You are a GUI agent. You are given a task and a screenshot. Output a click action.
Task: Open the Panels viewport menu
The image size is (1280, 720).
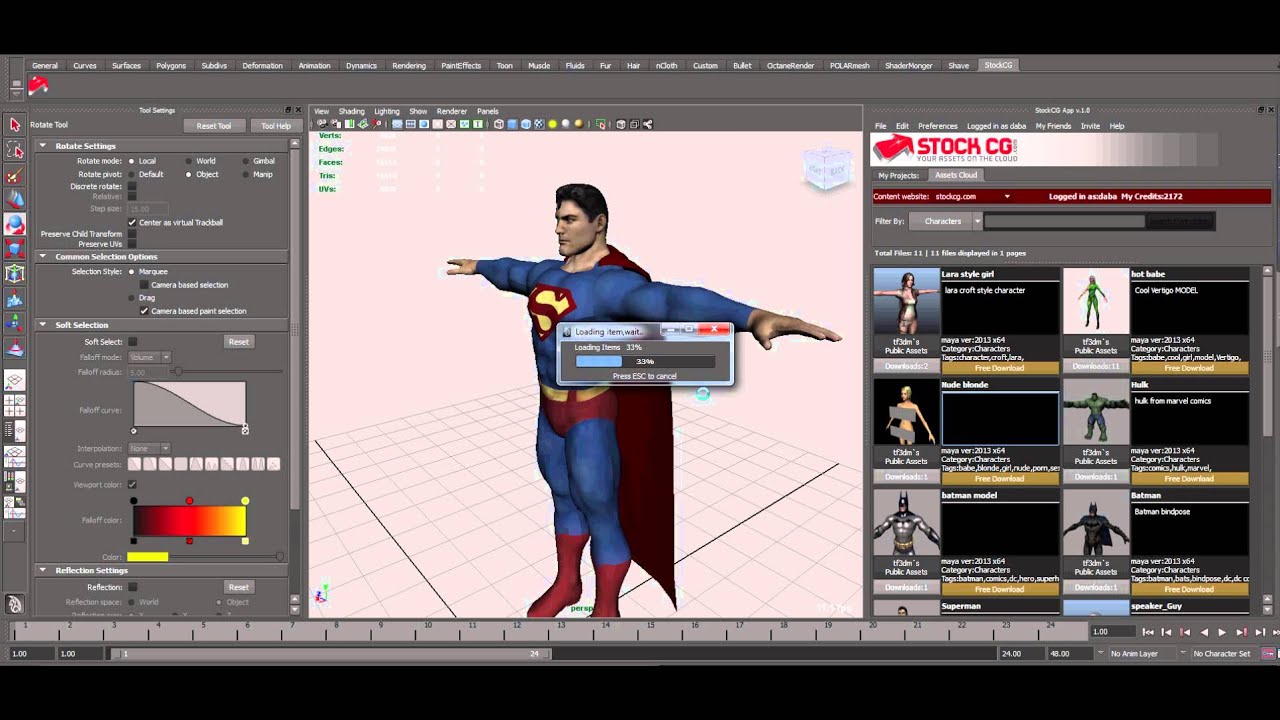[488, 111]
